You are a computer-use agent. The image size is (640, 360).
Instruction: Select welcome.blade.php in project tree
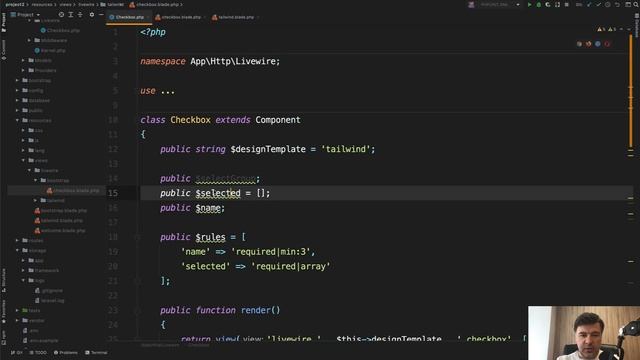click(x=60, y=231)
